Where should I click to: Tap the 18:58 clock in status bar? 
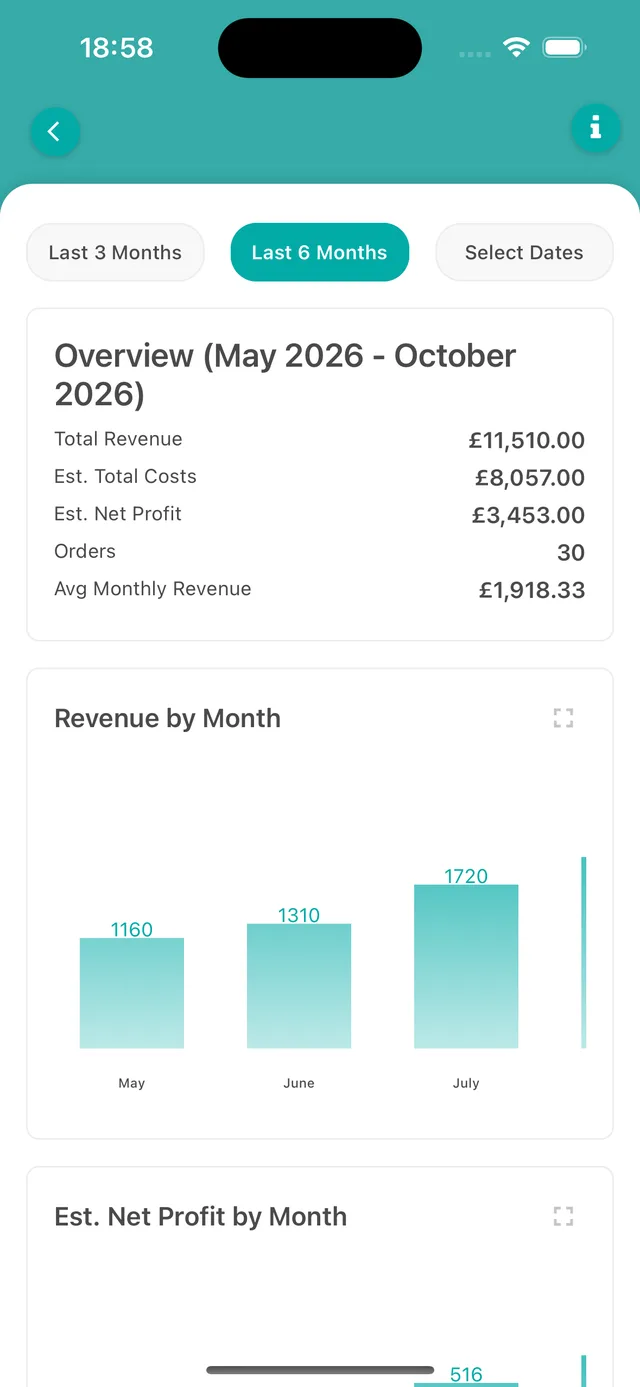coord(116,47)
